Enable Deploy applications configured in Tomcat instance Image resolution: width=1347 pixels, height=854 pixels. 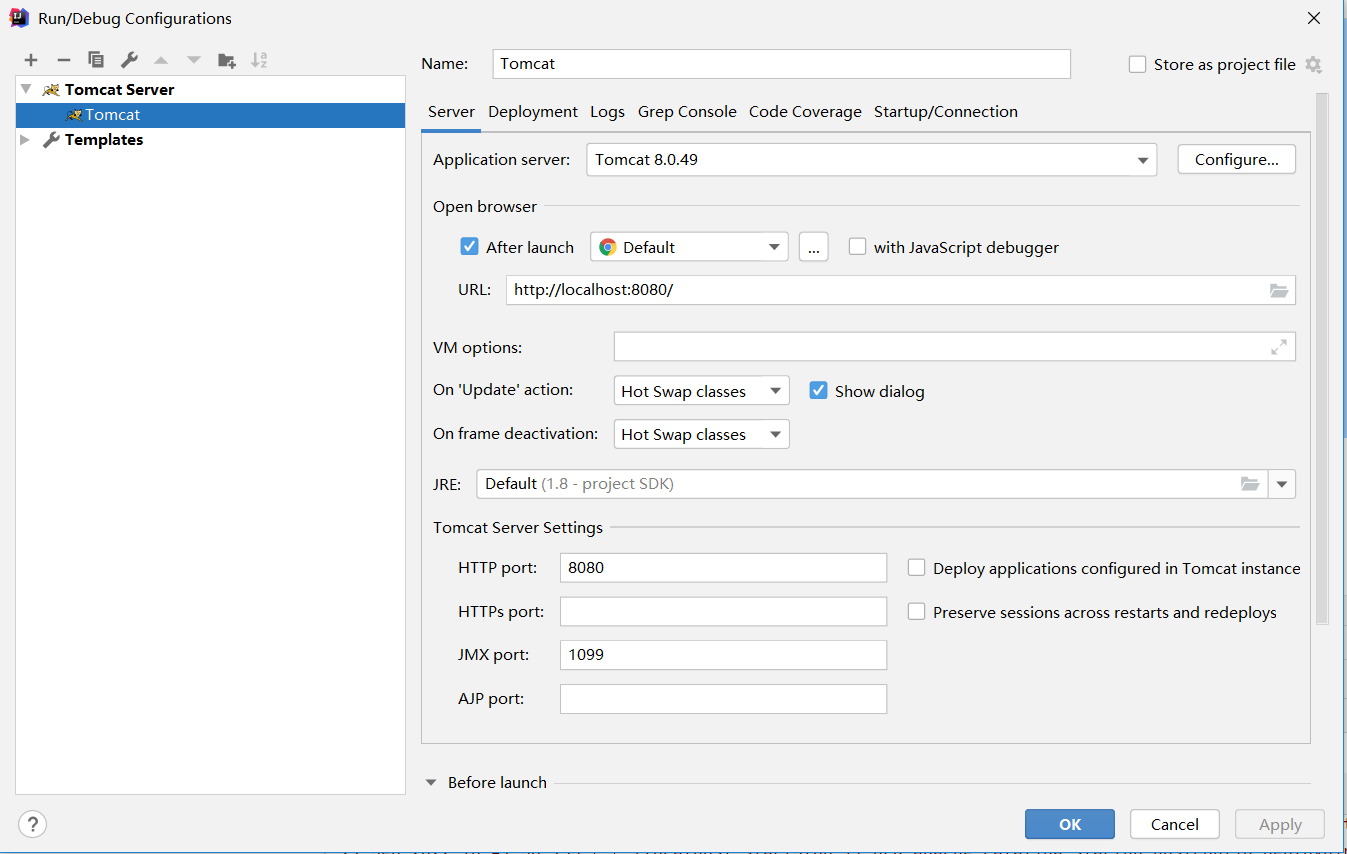(x=916, y=567)
